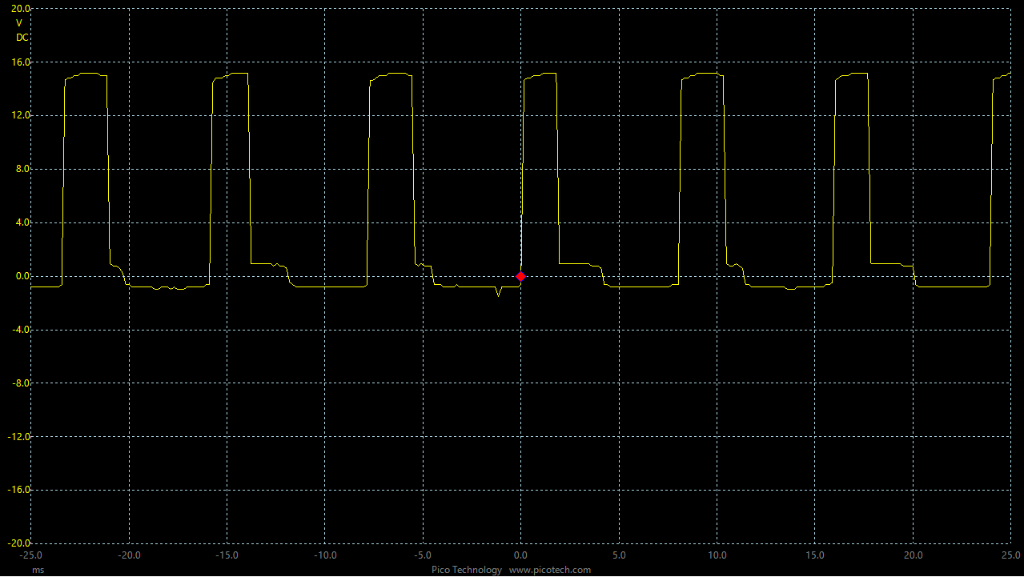The width and height of the screenshot is (1024, 577).
Task: Click the -4.0 voltage axis label
Action: pos(21,330)
